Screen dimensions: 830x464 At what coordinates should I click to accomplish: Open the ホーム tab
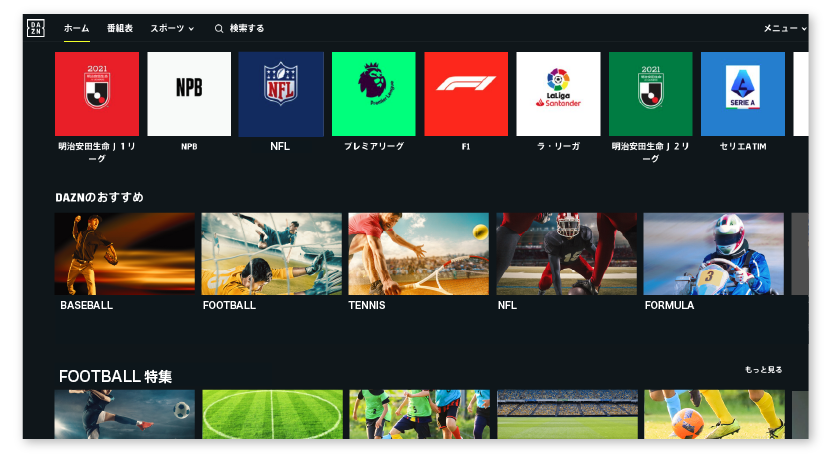(77, 28)
